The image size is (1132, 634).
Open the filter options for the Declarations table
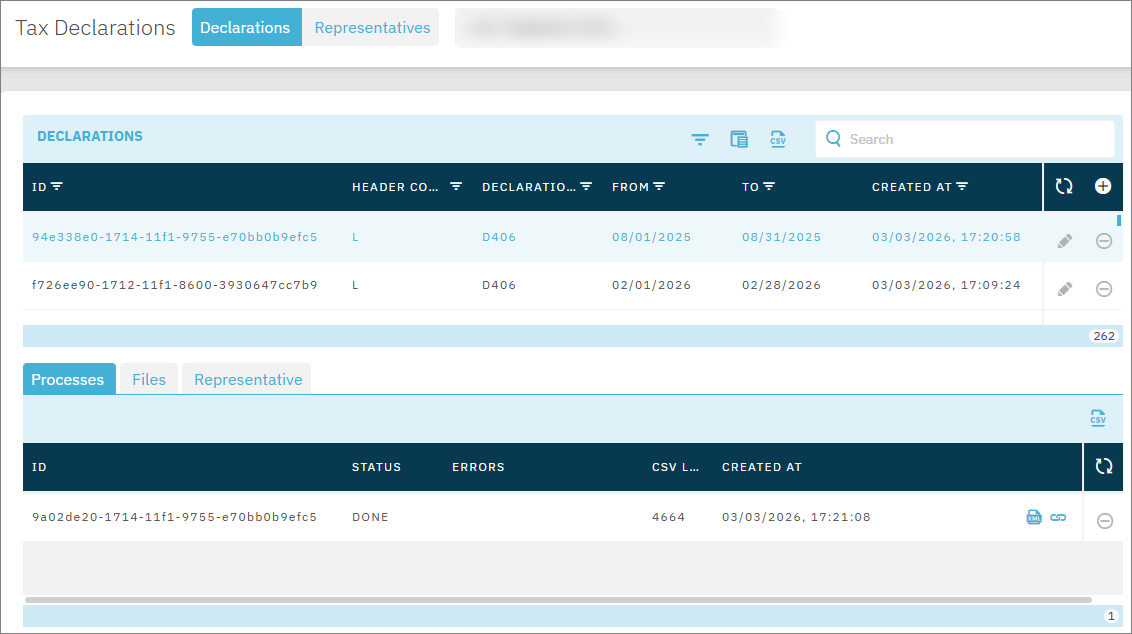tap(699, 139)
